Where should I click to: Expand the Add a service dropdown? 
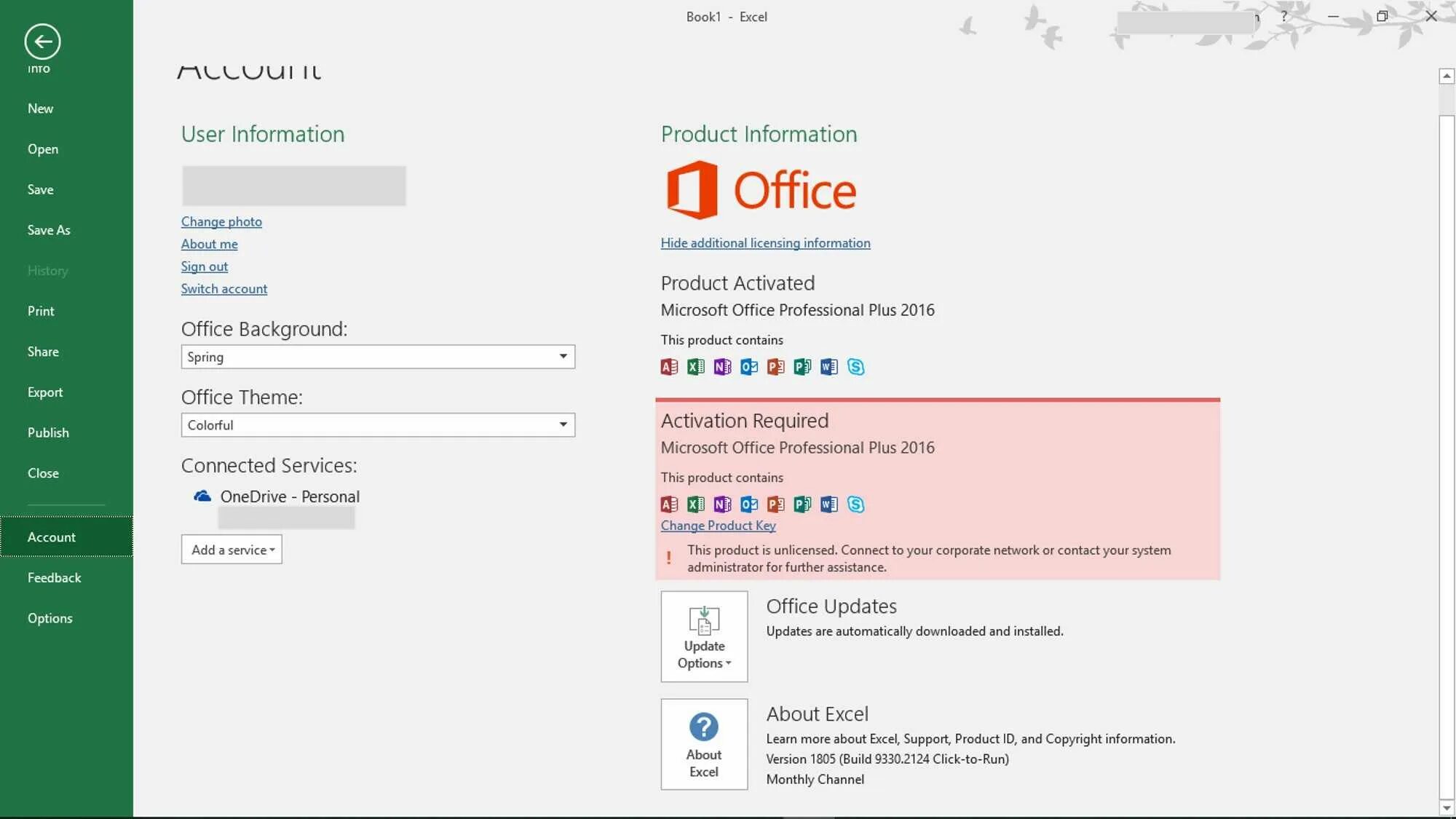tap(232, 550)
